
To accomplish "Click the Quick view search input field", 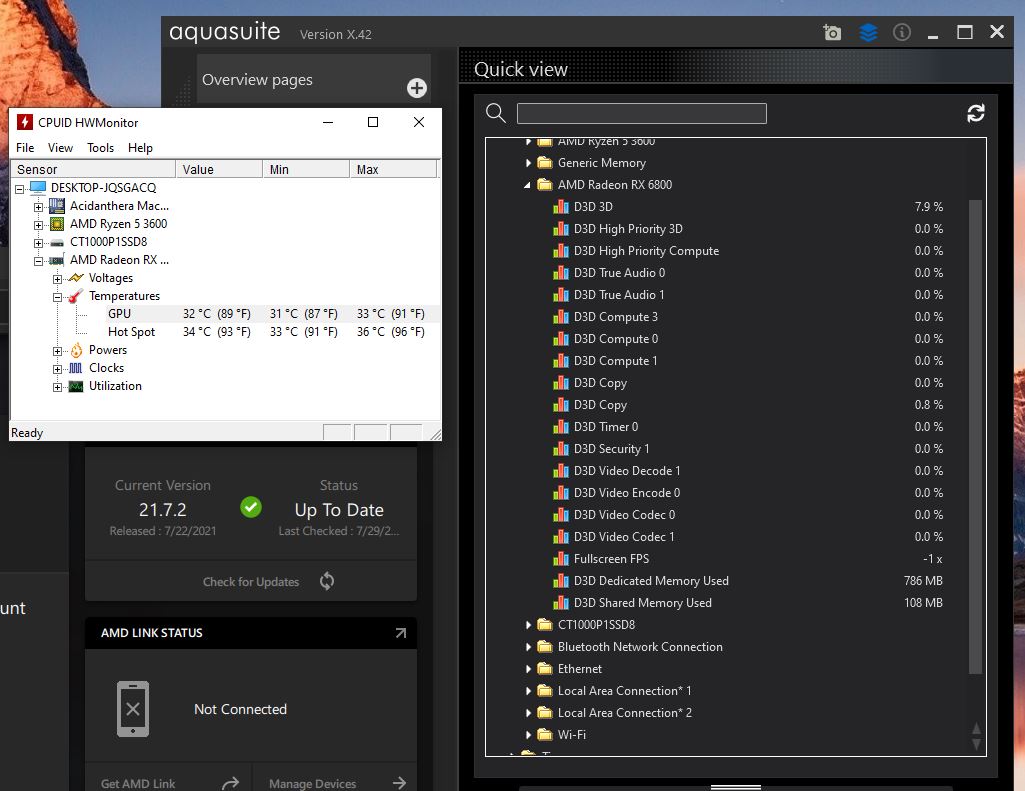I will [641, 113].
